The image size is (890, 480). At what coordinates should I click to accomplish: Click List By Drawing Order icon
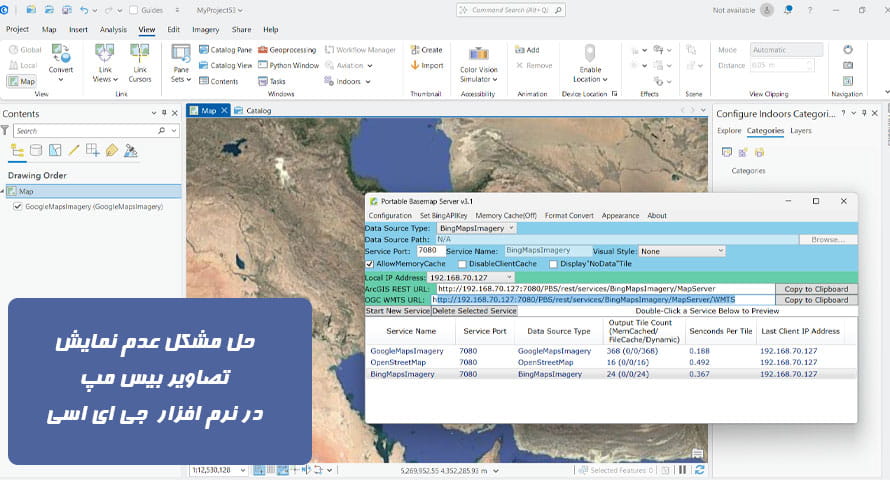[17, 150]
